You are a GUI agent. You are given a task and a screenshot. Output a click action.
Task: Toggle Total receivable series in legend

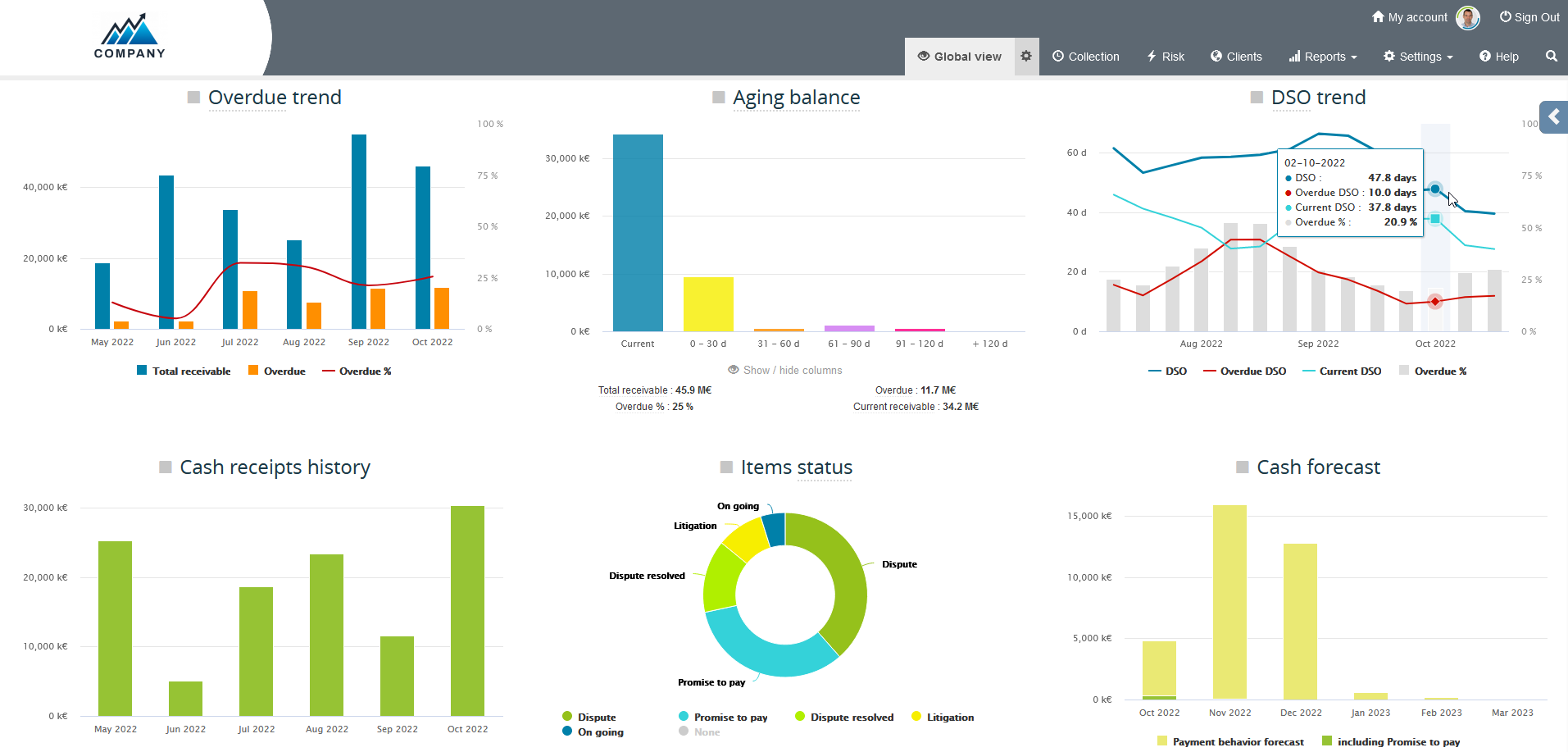point(184,371)
